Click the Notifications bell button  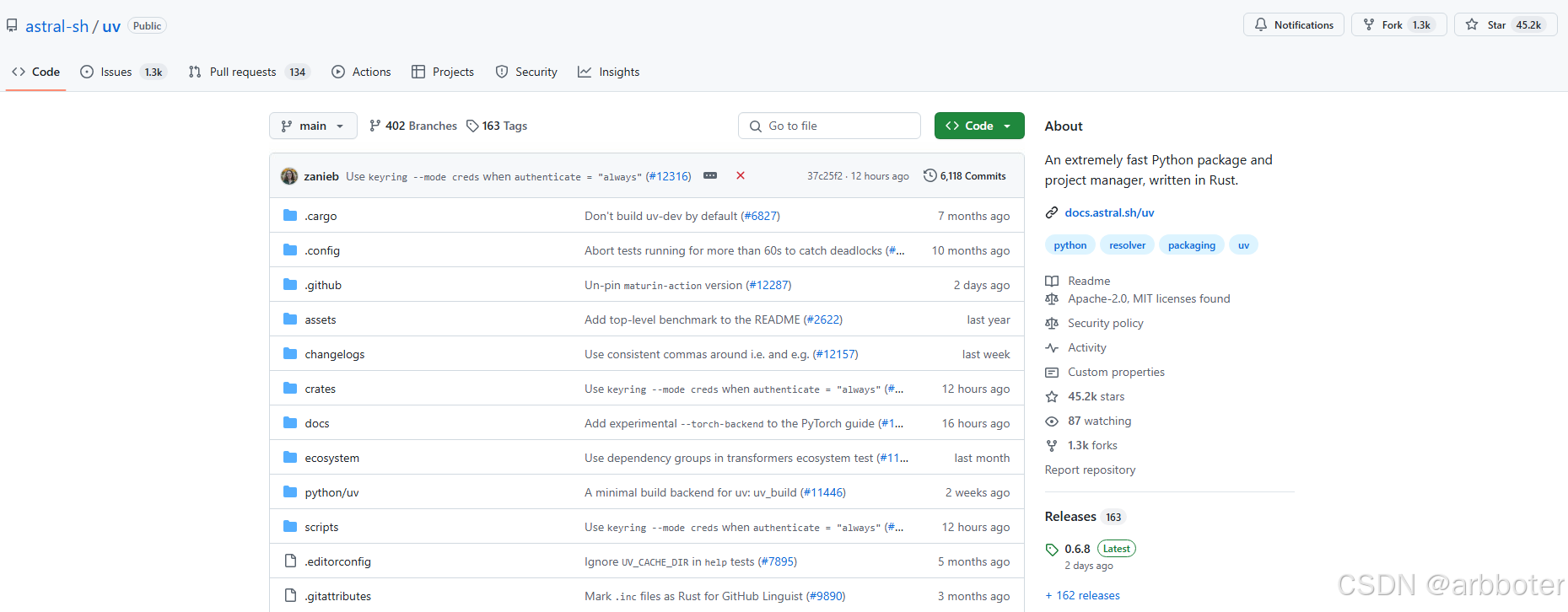[1294, 24]
